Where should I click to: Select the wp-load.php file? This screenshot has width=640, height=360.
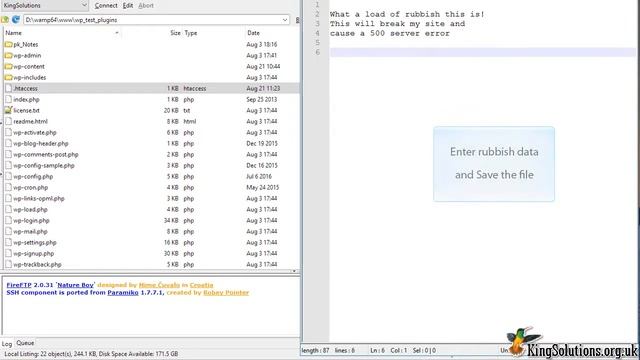[30, 210]
